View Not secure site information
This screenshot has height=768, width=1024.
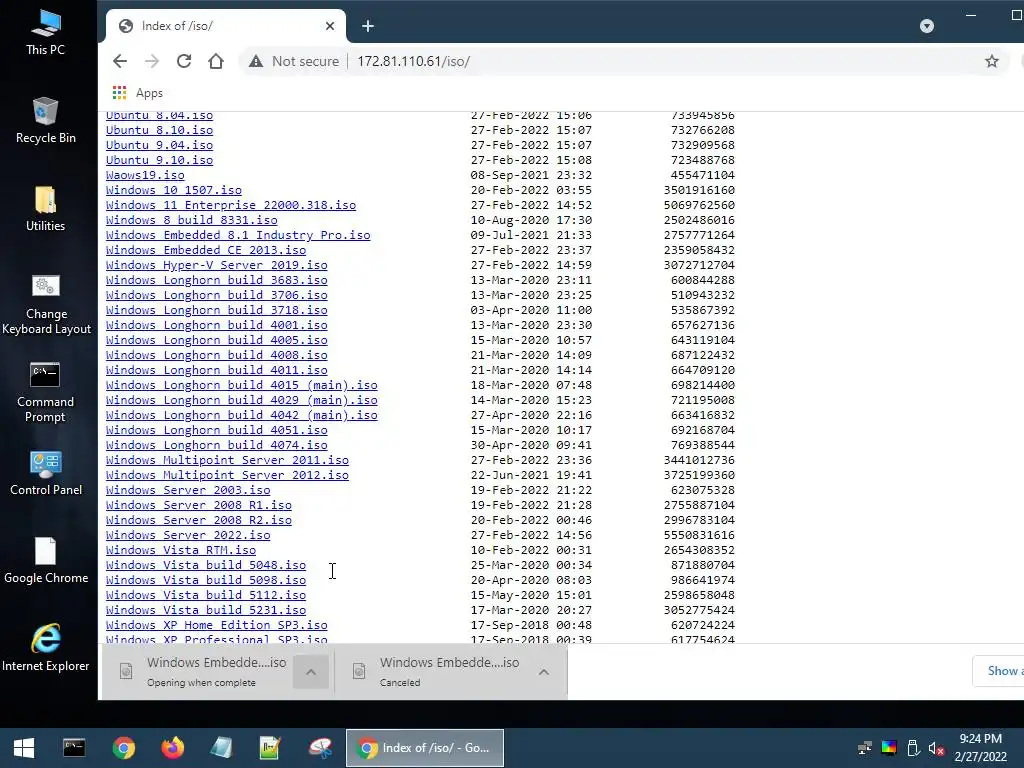coord(294,61)
